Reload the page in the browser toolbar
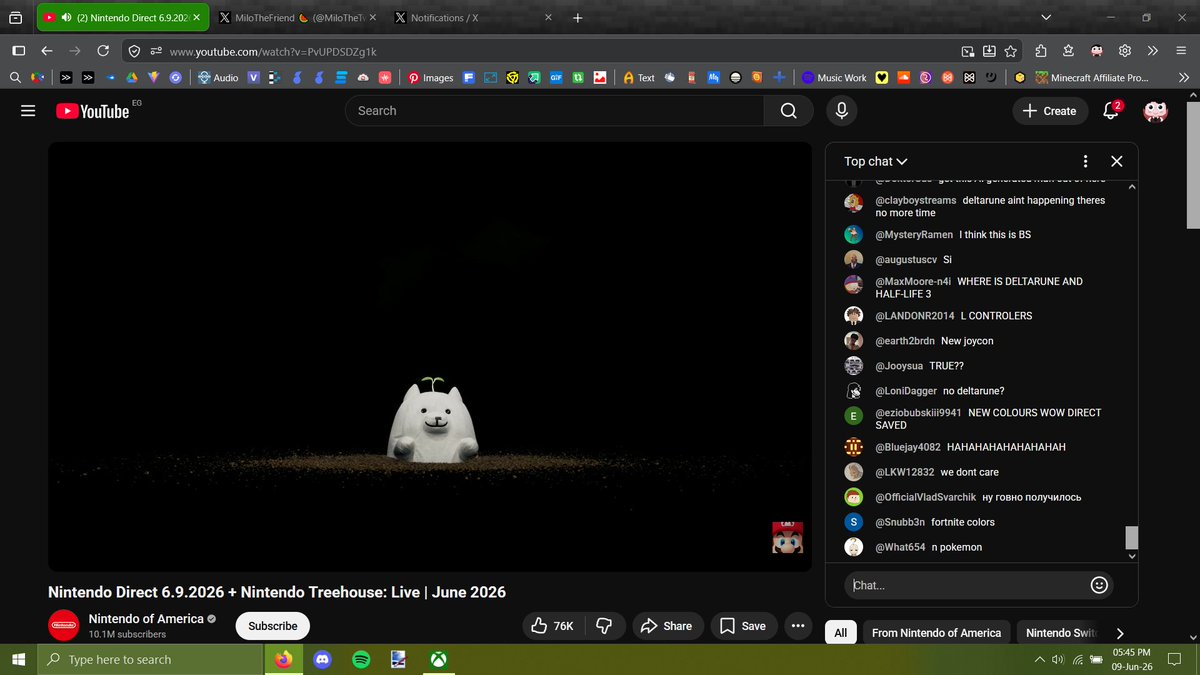The height and width of the screenshot is (675, 1200). pyautogui.click(x=103, y=51)
